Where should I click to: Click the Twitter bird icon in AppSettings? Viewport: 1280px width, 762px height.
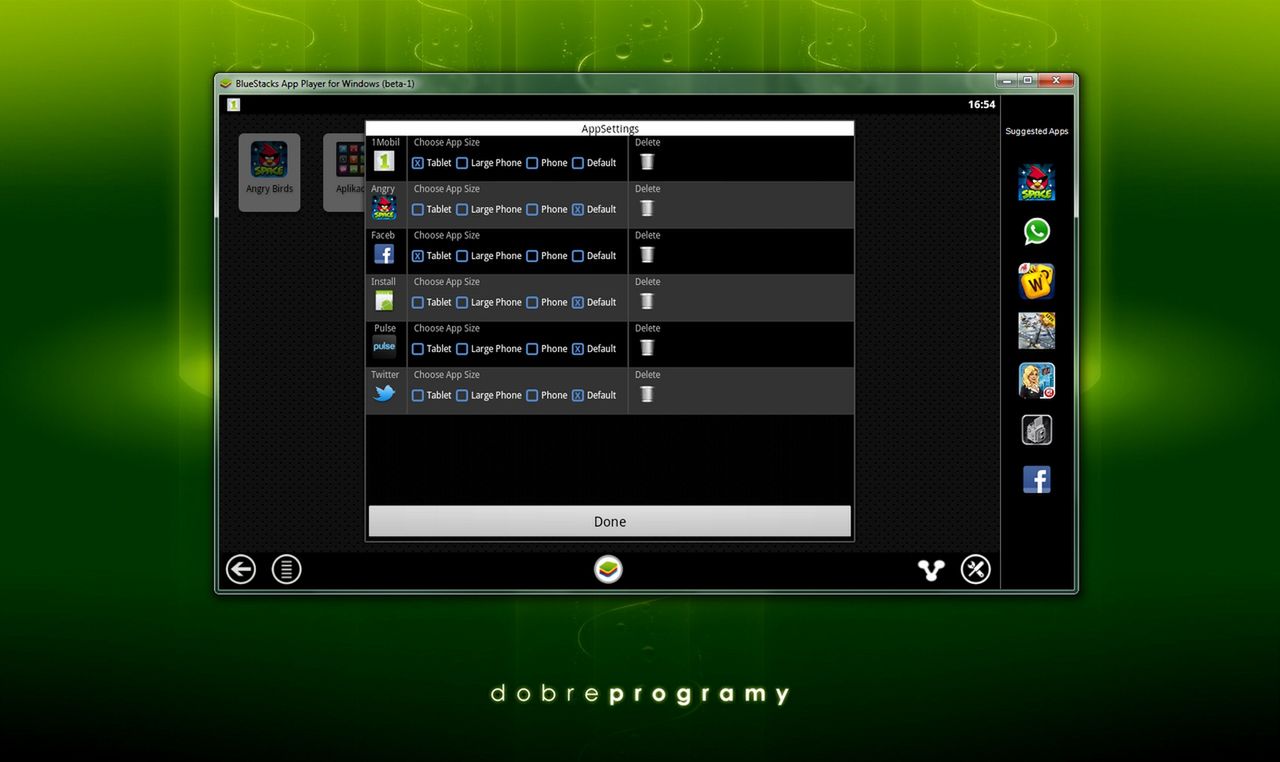pyautogui.click(x=384, y=394)
